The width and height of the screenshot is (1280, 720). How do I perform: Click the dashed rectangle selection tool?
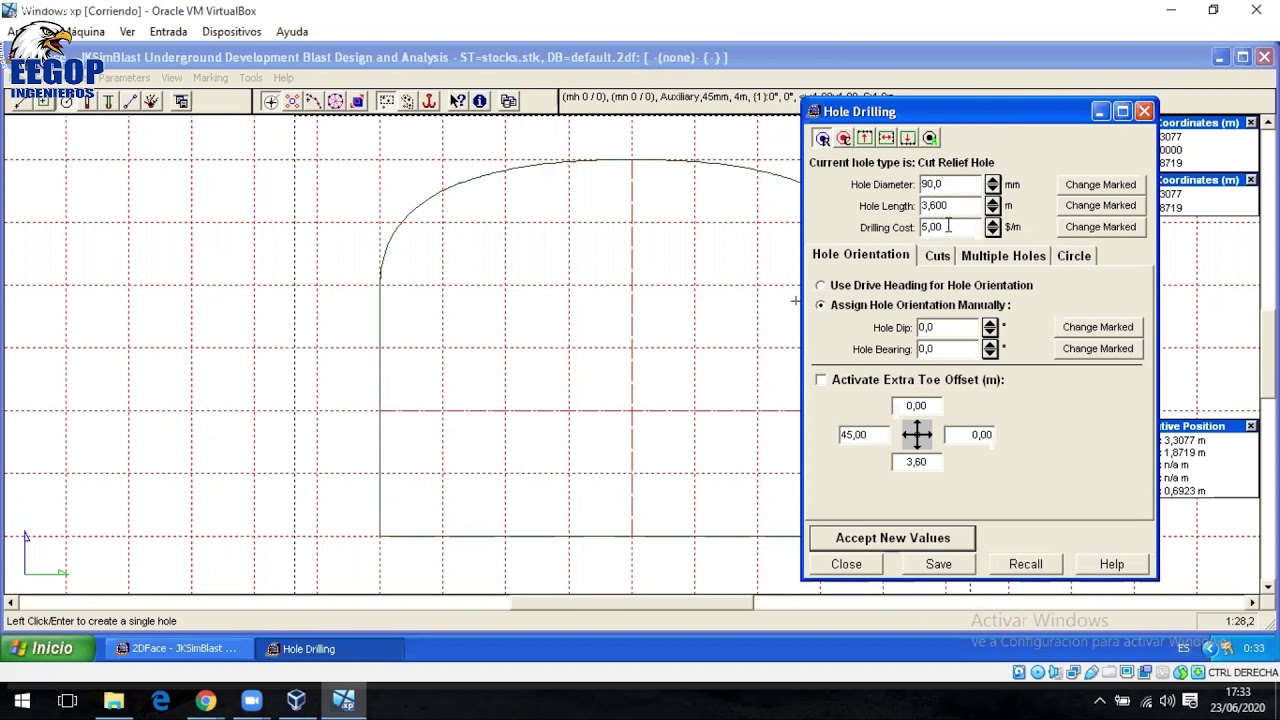[x=386, y=101]
